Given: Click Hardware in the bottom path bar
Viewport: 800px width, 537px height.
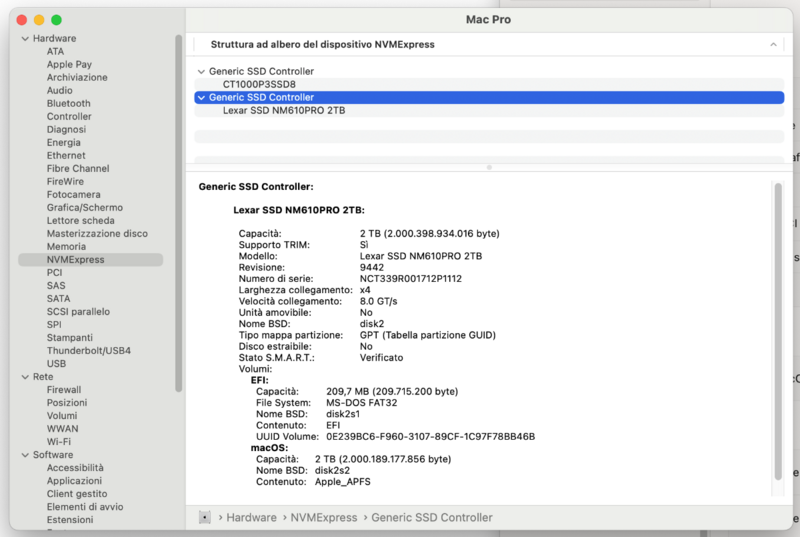Looking at the screenshot, I should [x=251, y=518].
